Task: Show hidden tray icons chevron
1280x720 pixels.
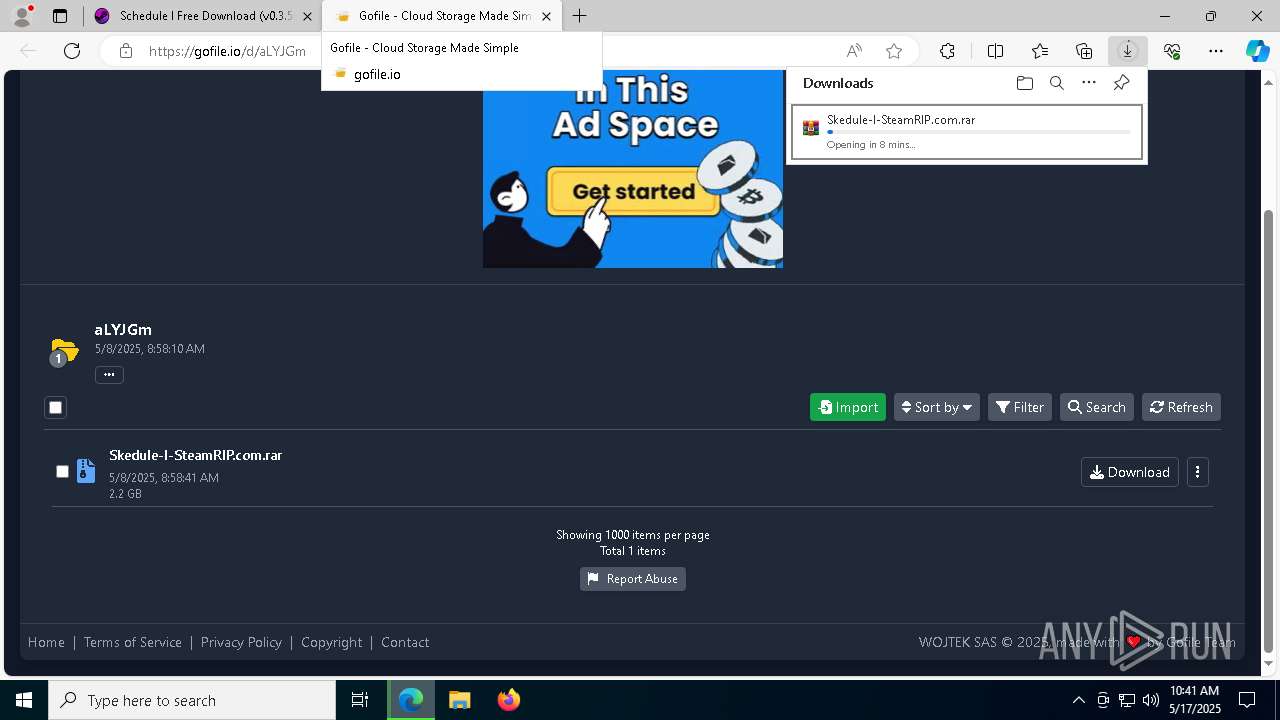Action: (1078, 700)
